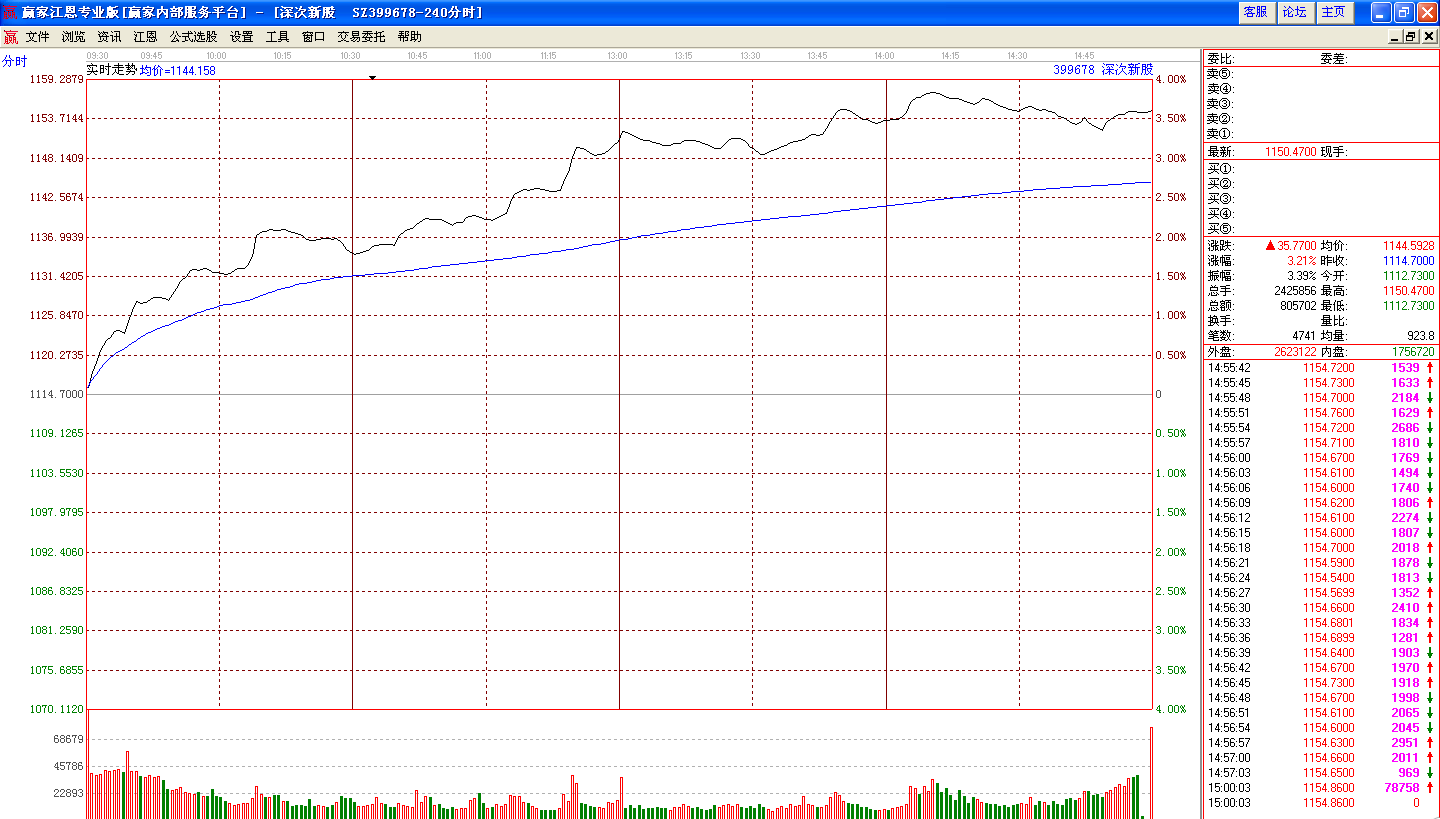The height and width of the screenshot is (819, 1440).
Task: Click the 09:30 time axis label
Action: pyautogui.click(x=97, y=55)
